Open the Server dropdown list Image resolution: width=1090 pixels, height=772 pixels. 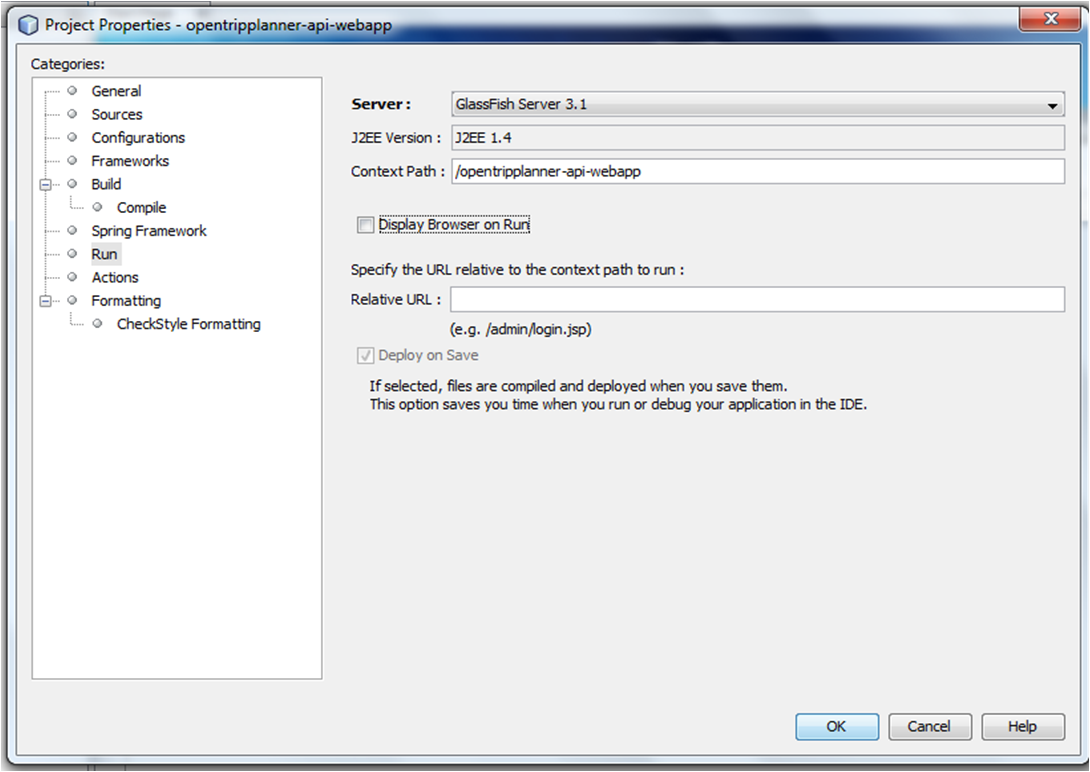(x=1052, y=105)
